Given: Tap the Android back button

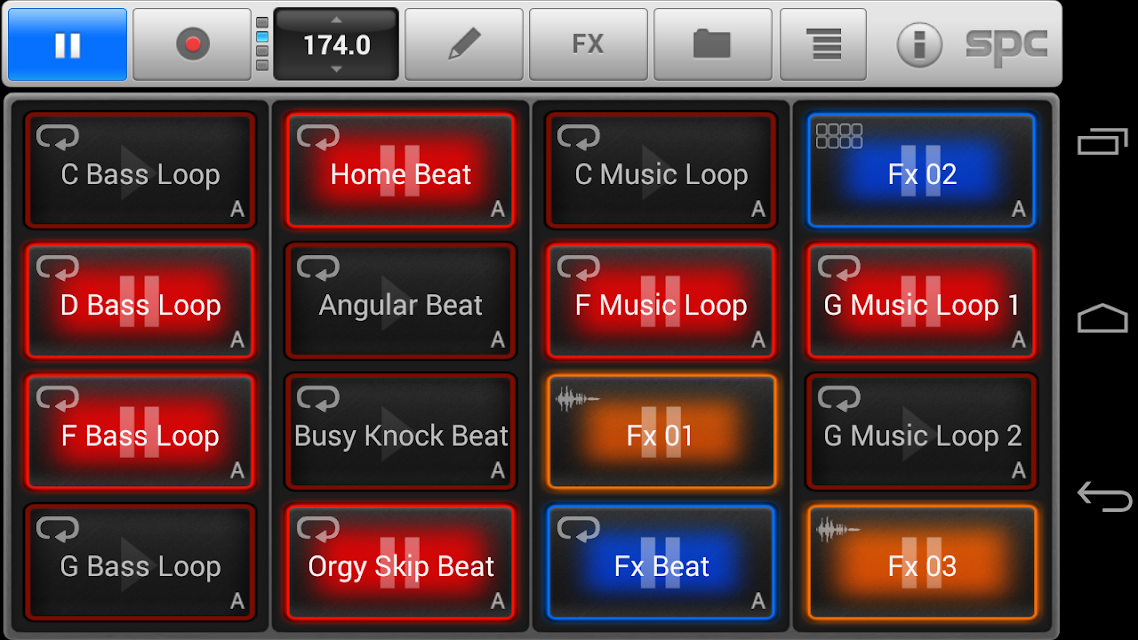Looking at the screenshot, I should click(1104, 496).
